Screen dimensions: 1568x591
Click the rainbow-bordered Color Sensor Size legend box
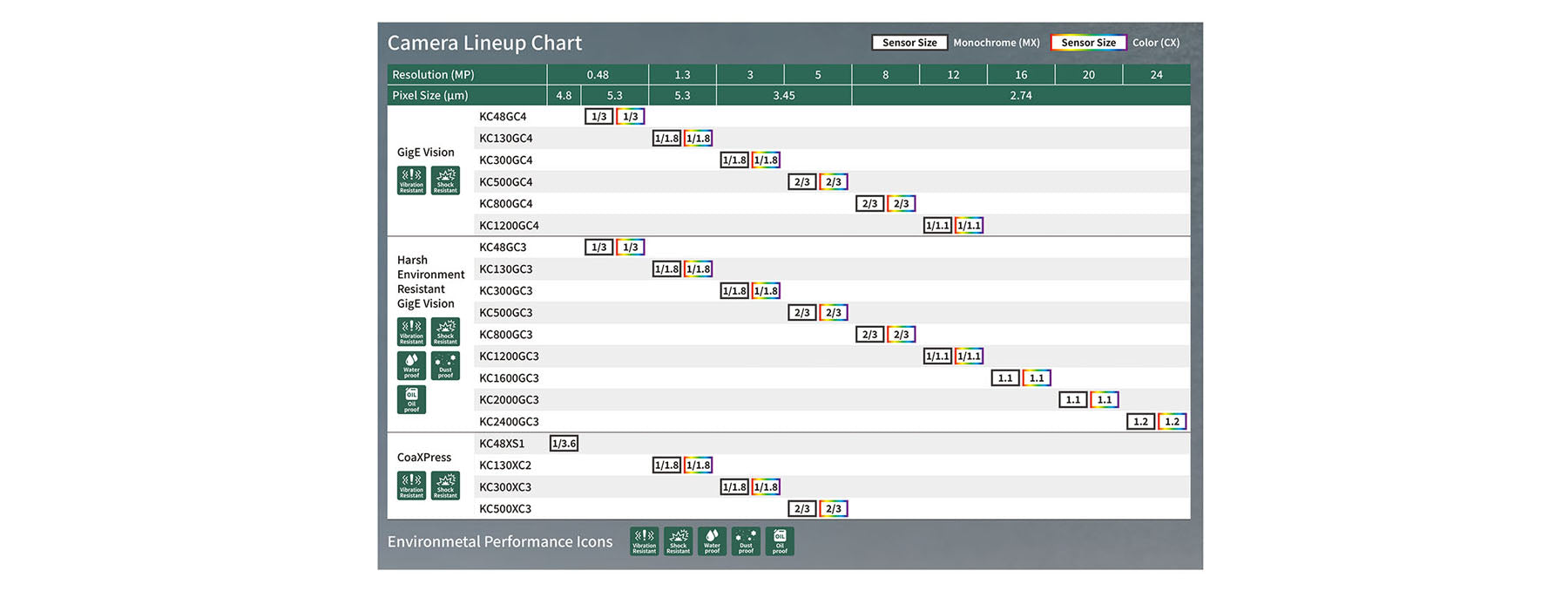[x=1088, y=43]
